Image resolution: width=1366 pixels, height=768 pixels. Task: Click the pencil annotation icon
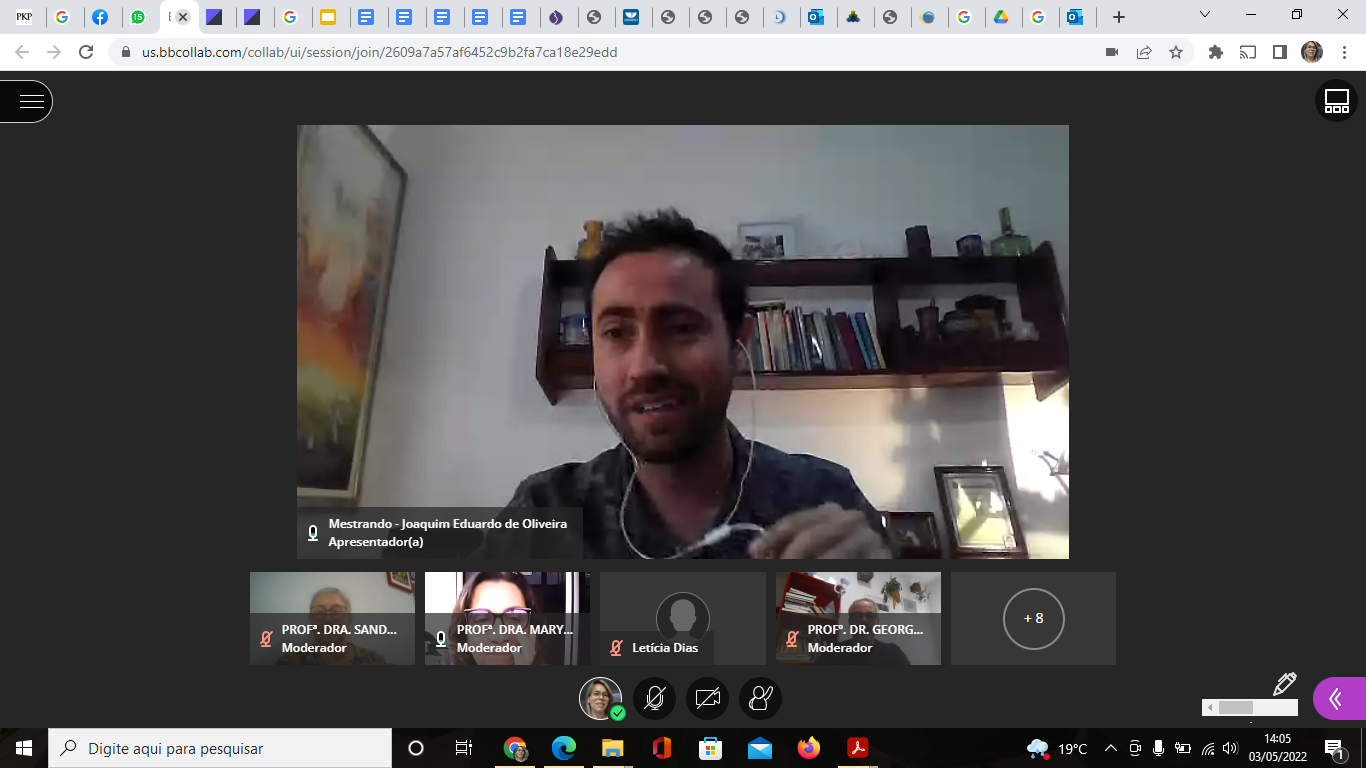1284,684
